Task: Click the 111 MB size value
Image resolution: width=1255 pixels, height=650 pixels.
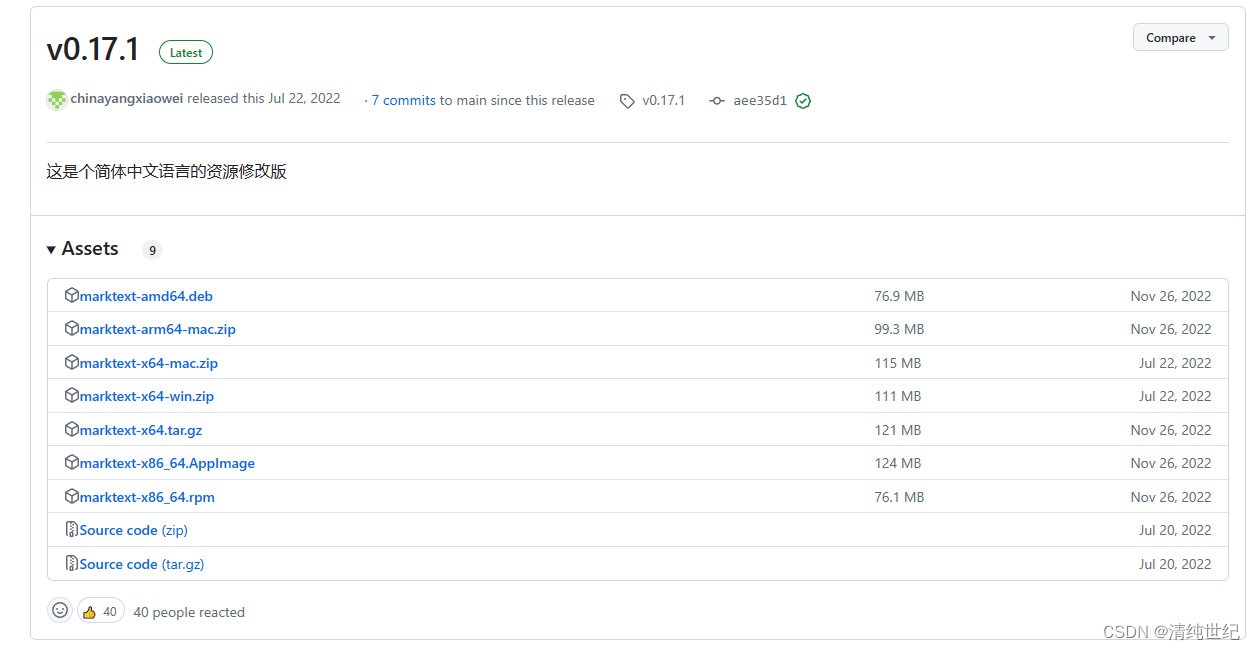Action: (x=898, y=396)
